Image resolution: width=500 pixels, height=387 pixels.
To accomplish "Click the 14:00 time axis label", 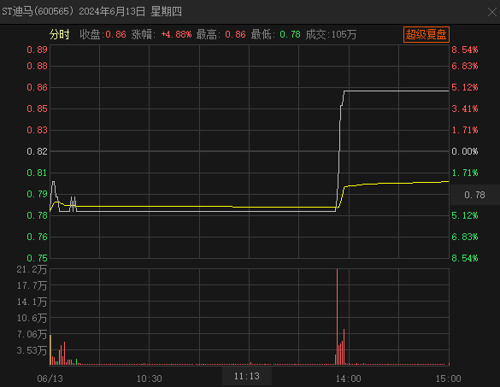I will (x=348, y=379).
